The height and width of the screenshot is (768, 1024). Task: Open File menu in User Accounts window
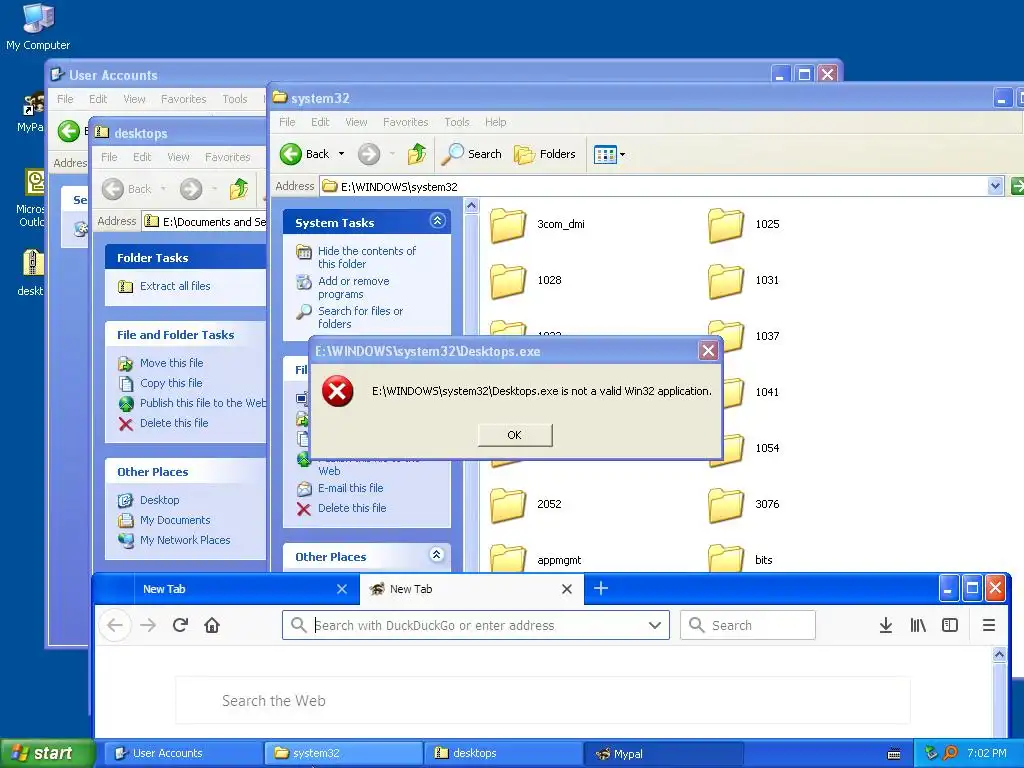[x=65, y=99]
